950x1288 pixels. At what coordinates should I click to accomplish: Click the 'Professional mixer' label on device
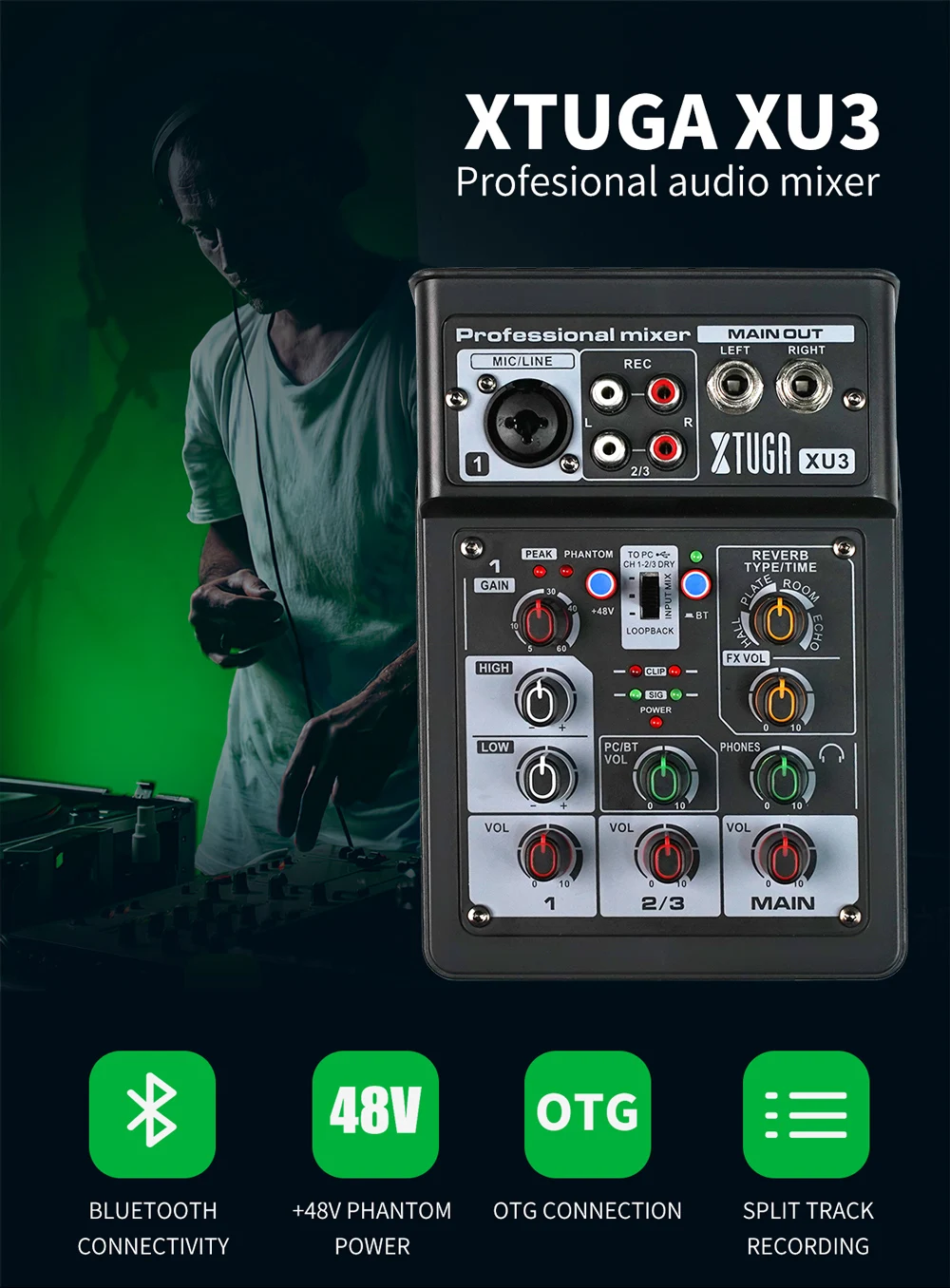573,334
